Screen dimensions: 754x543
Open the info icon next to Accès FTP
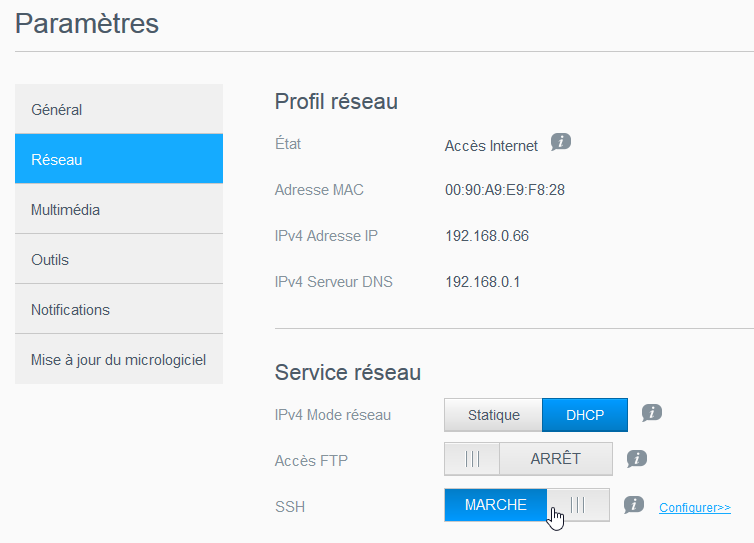pyautogui.click(x=637, y=458)
